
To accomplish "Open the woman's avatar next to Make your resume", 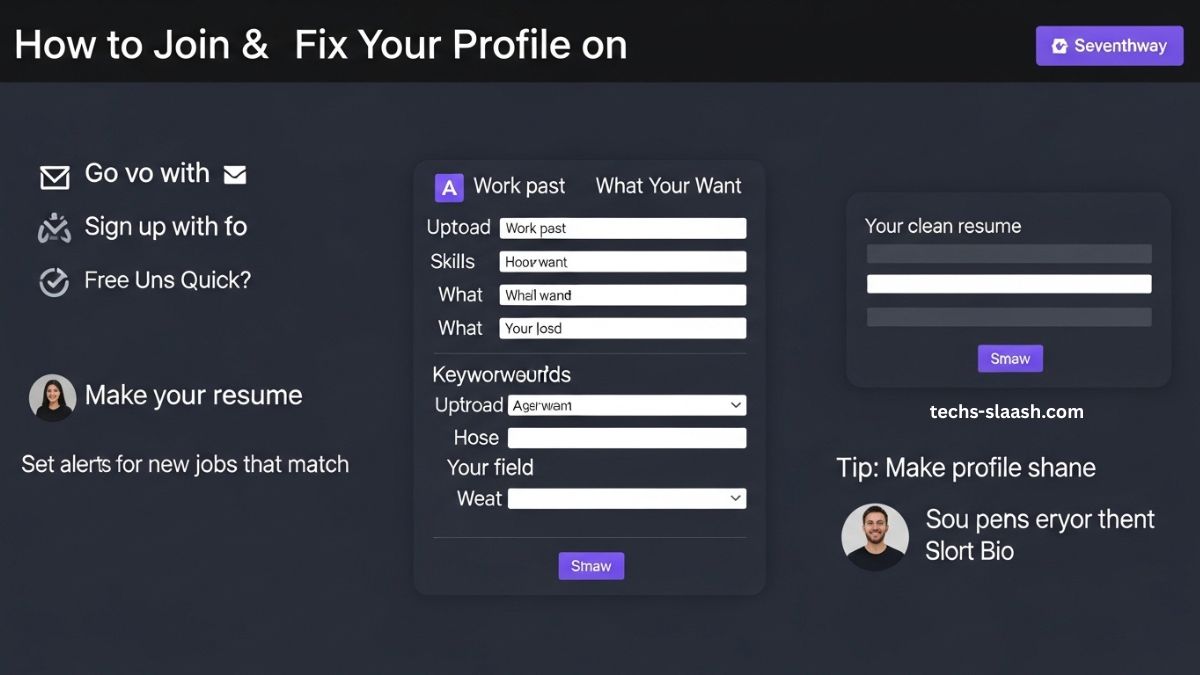I will [52, 396].
